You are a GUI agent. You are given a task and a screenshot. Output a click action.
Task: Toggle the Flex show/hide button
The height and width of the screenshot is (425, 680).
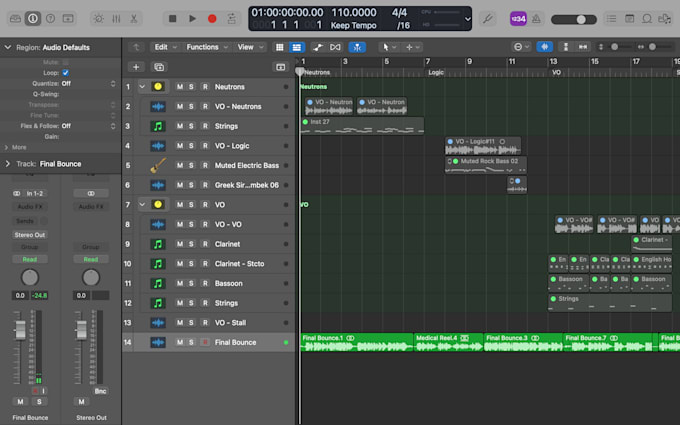click(335, 47)
